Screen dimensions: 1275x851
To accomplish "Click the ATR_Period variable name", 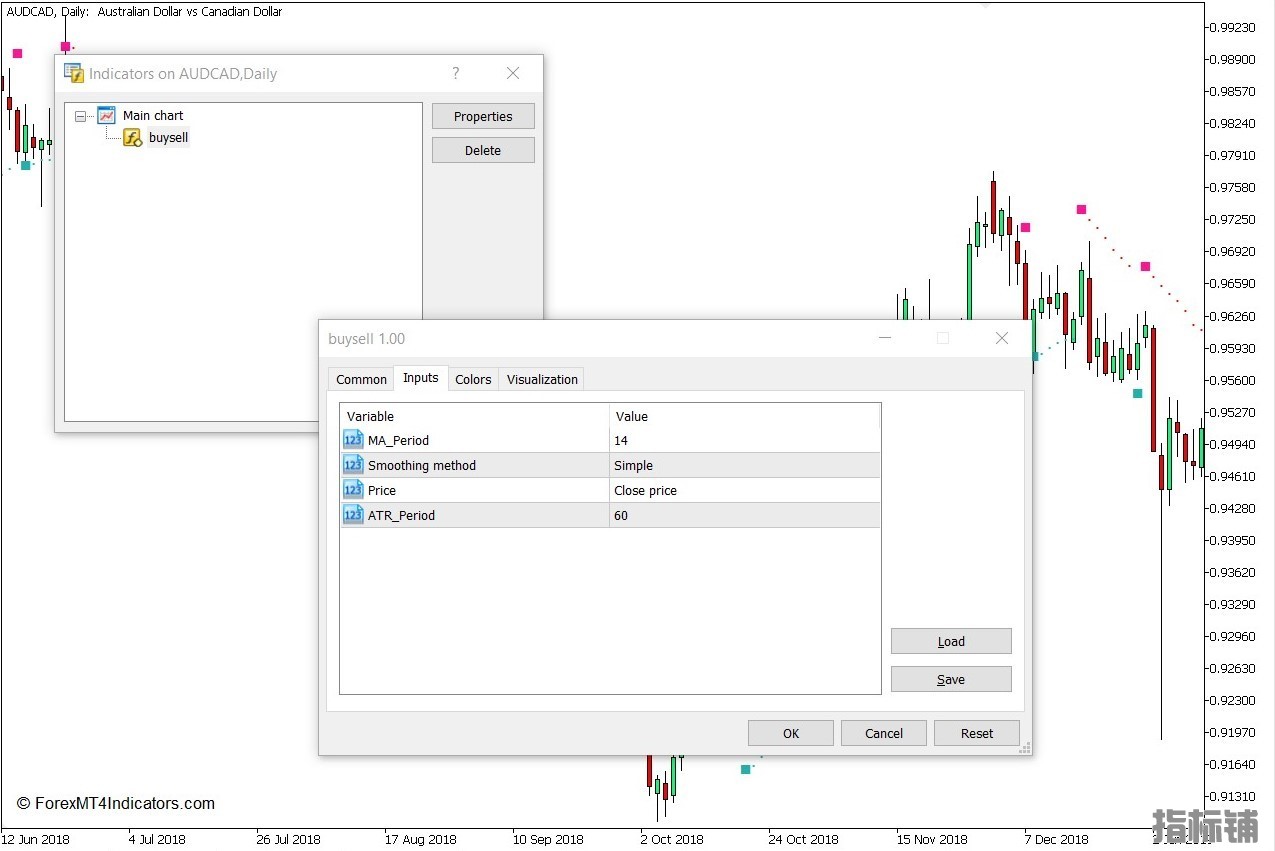I will (x=401, y=515).
